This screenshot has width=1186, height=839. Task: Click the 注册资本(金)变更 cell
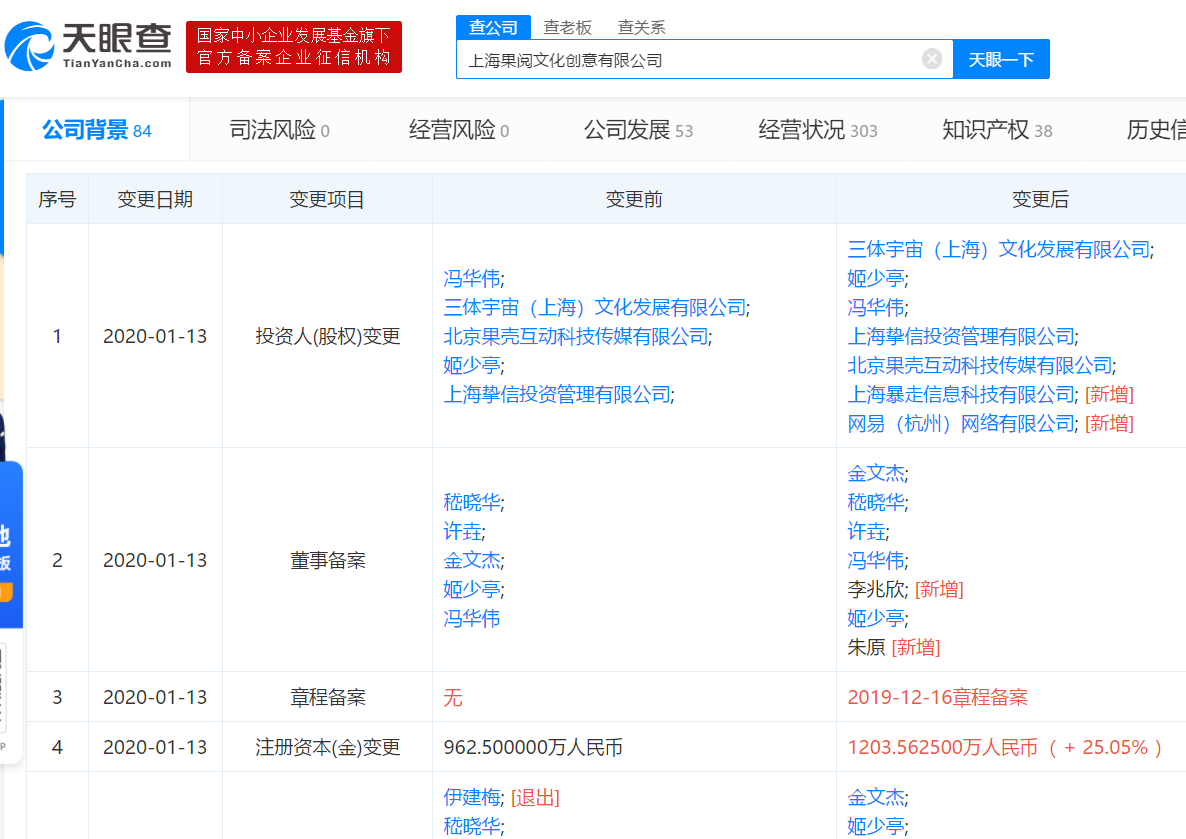pyautogui.click(x=328, y=747)
